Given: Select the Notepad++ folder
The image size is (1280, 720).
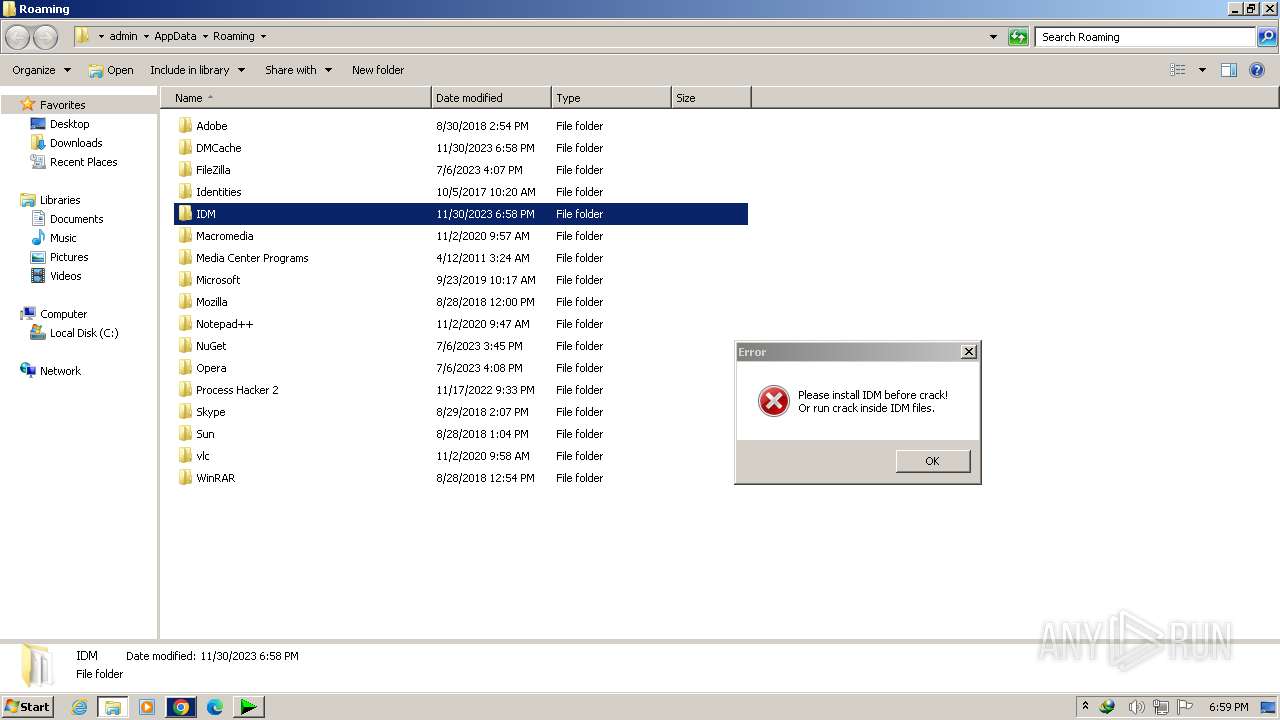Looking at the screenshot, I should point(460,324).
